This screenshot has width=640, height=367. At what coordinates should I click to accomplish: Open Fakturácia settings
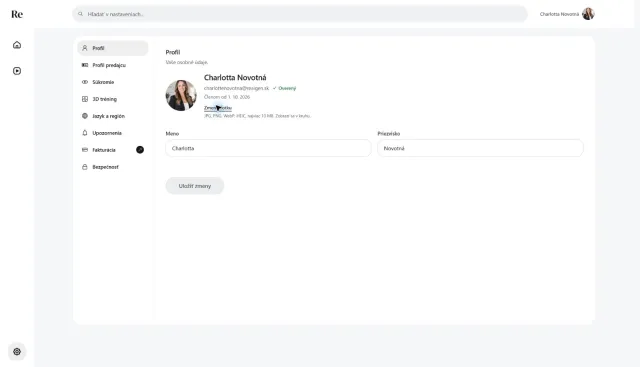[113, 150]
